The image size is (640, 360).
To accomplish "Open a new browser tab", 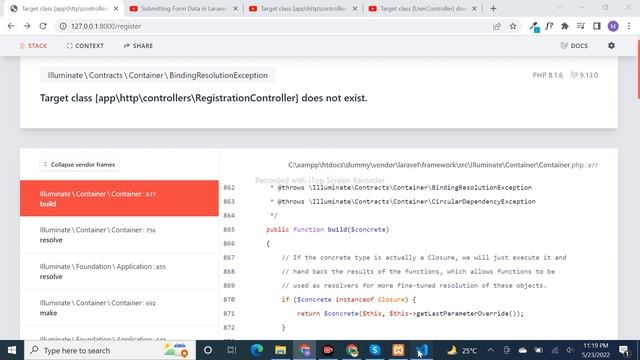I will click(493, 8).
